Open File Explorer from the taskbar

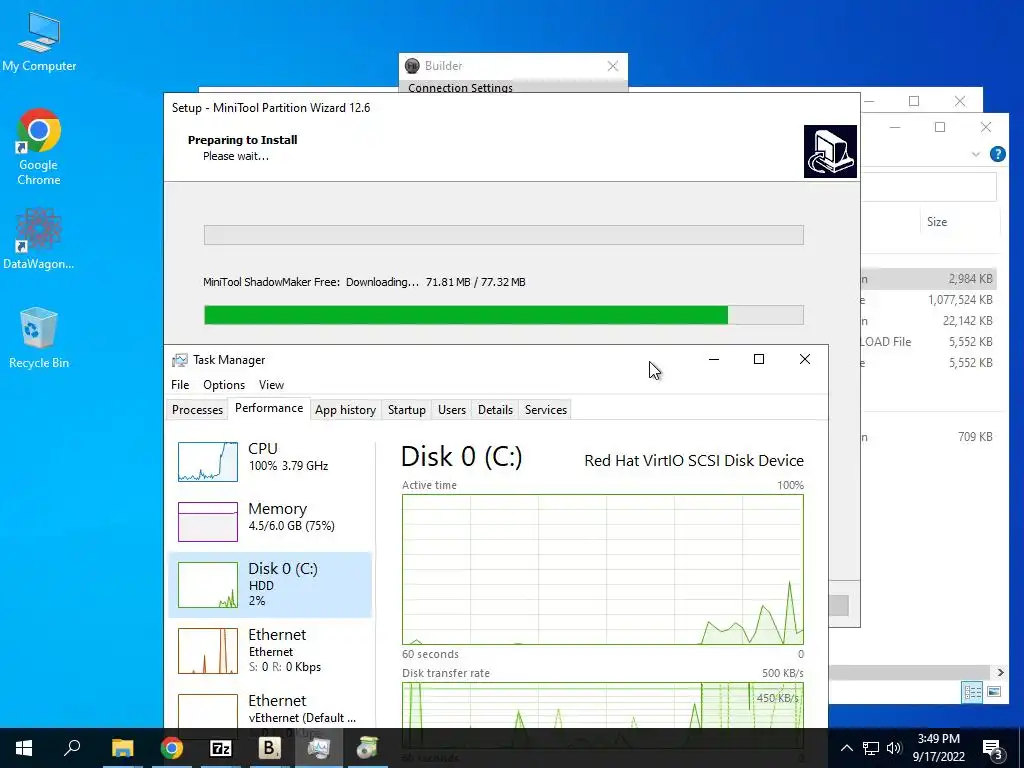tap(122, 748)
